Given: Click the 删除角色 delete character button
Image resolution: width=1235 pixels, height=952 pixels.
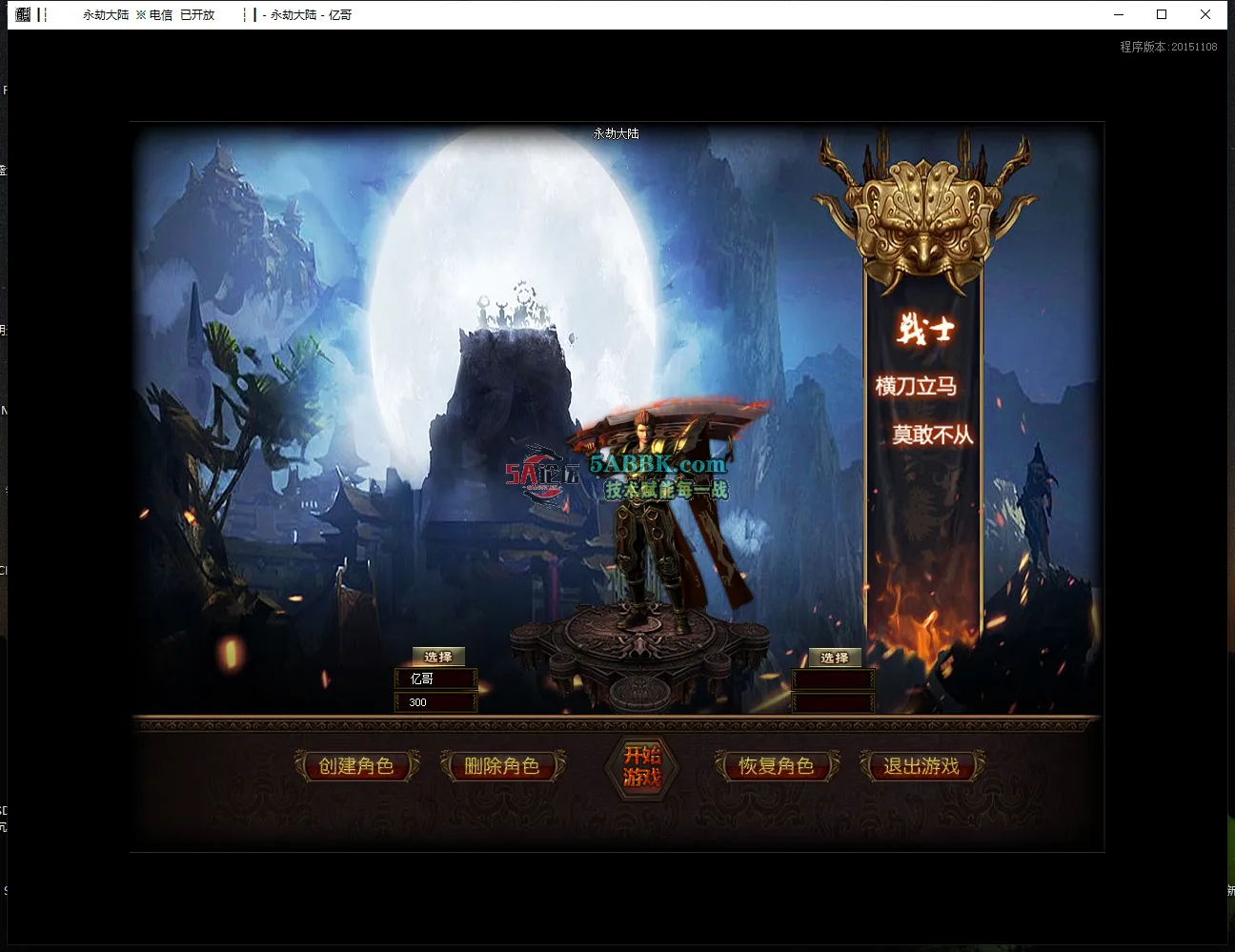Looking at the screenshot, I should (x=502, y=766).
